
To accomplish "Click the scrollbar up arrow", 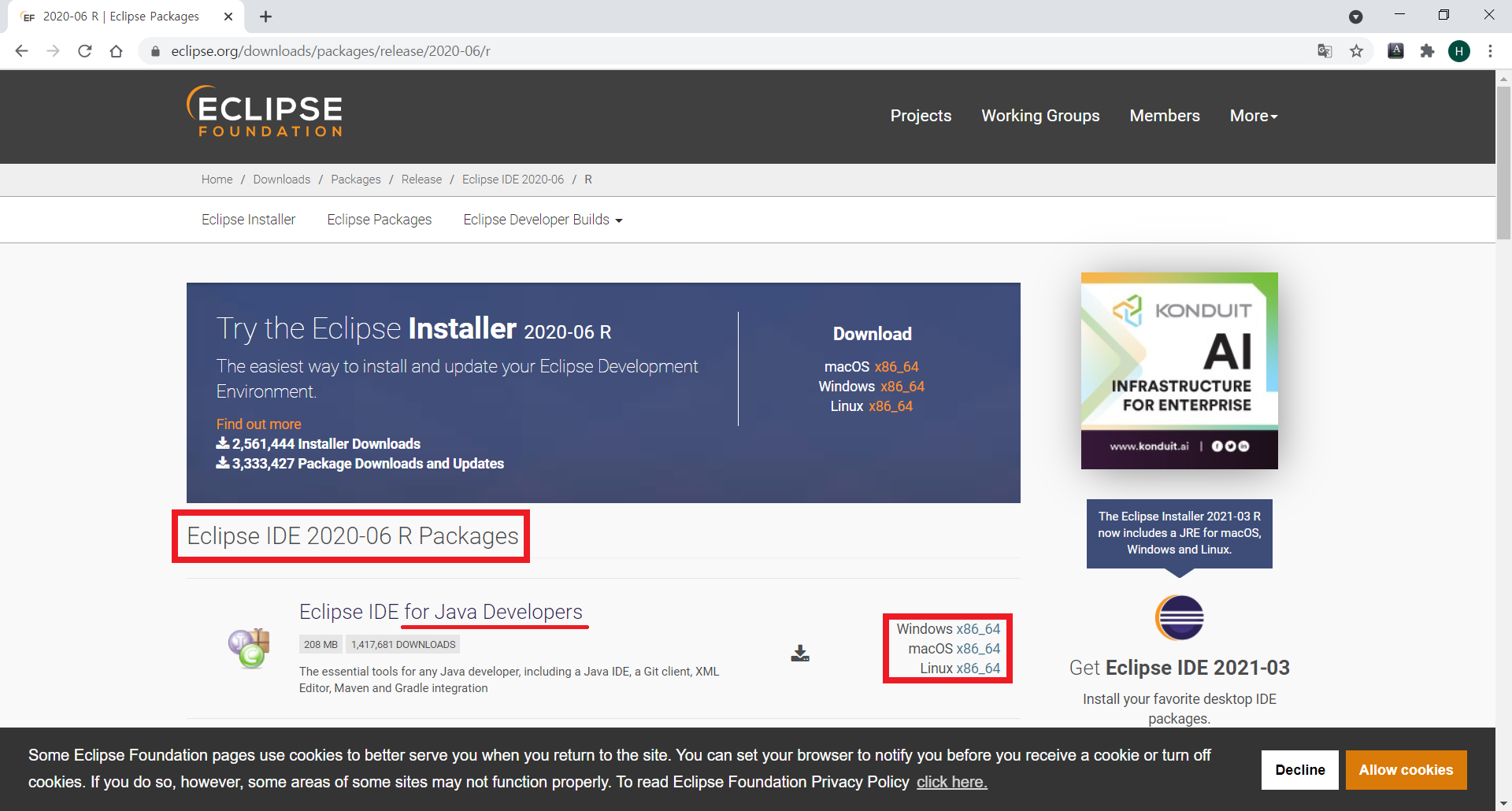I will (x=1503, y=78).
